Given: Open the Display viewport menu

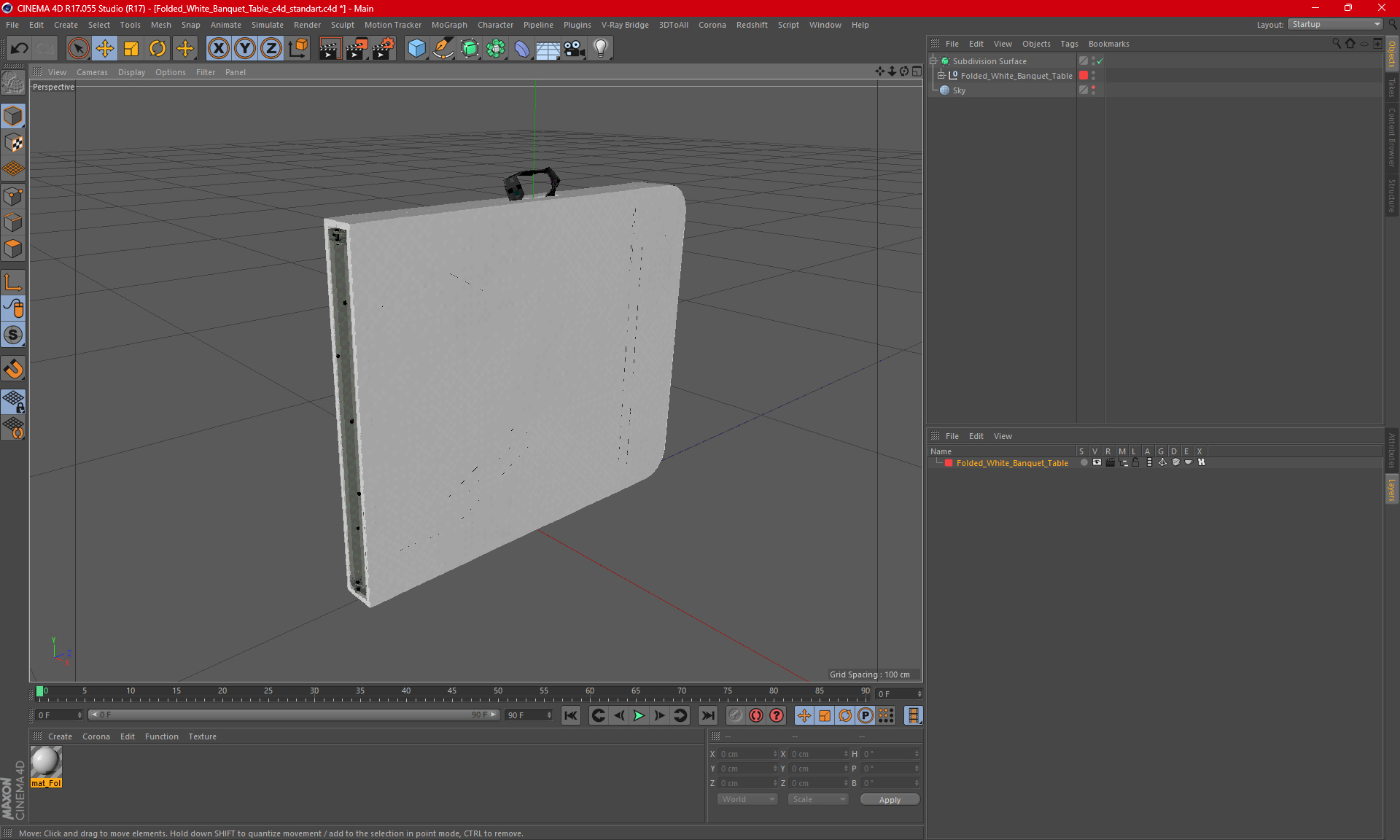Looking at the screenshot, I should [131, 72].
